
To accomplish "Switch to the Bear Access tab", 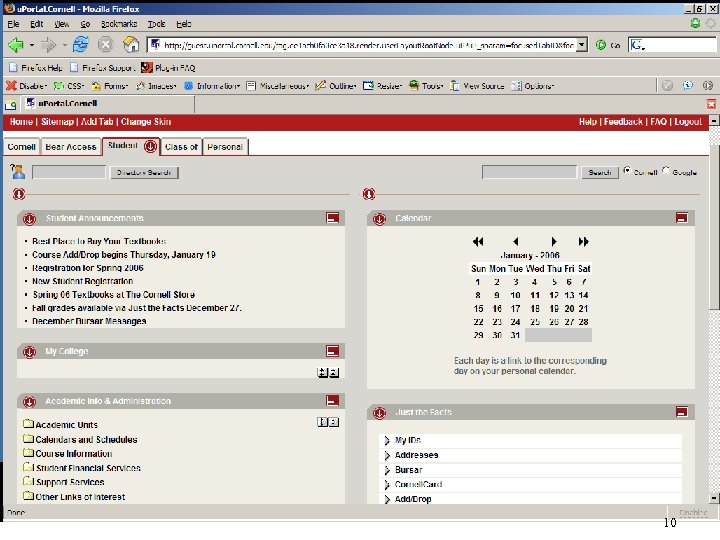I will (71, 147).
